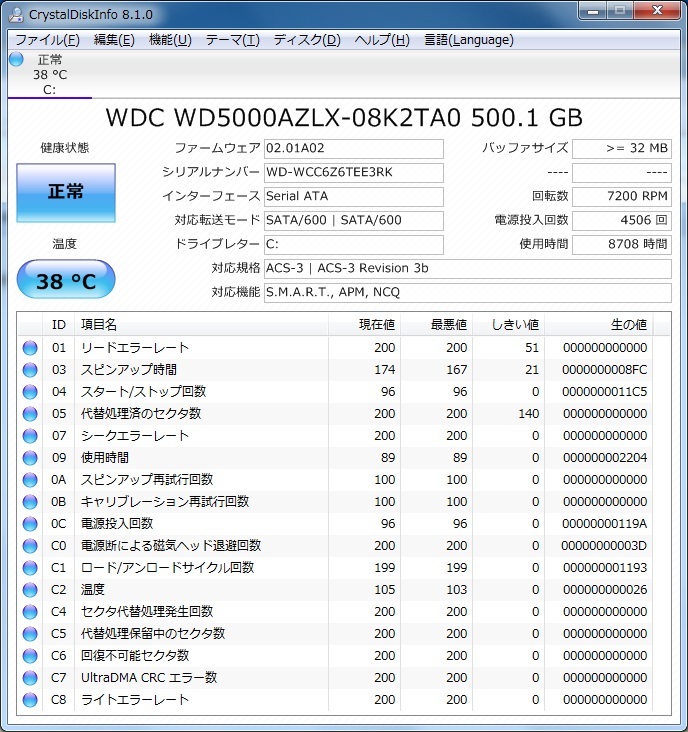This screenshot has width=688, height=732.
Task: Click status icon for C2 温度
Action: pos(30,590)
